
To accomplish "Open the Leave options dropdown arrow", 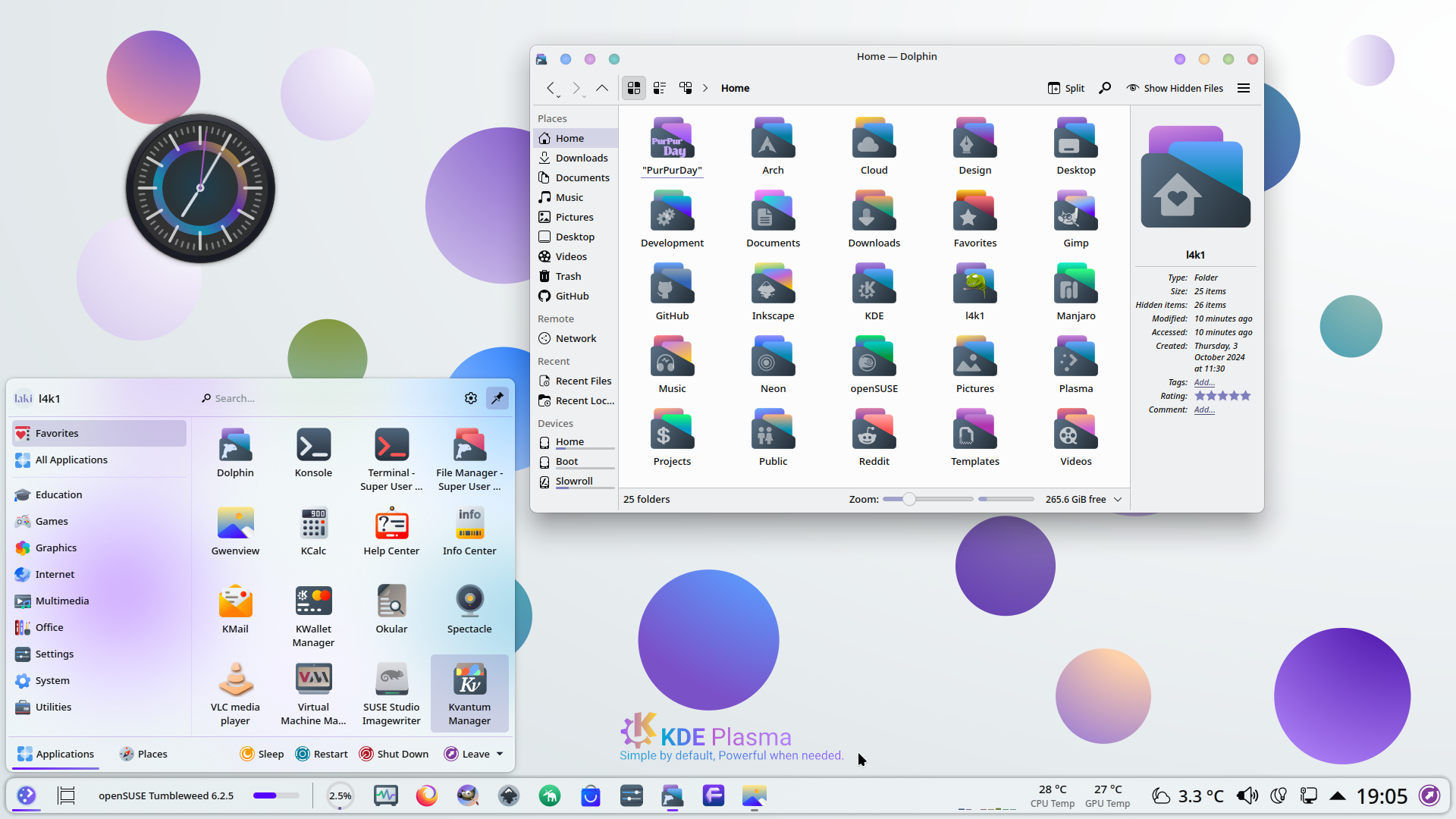I will coord(500,754).
